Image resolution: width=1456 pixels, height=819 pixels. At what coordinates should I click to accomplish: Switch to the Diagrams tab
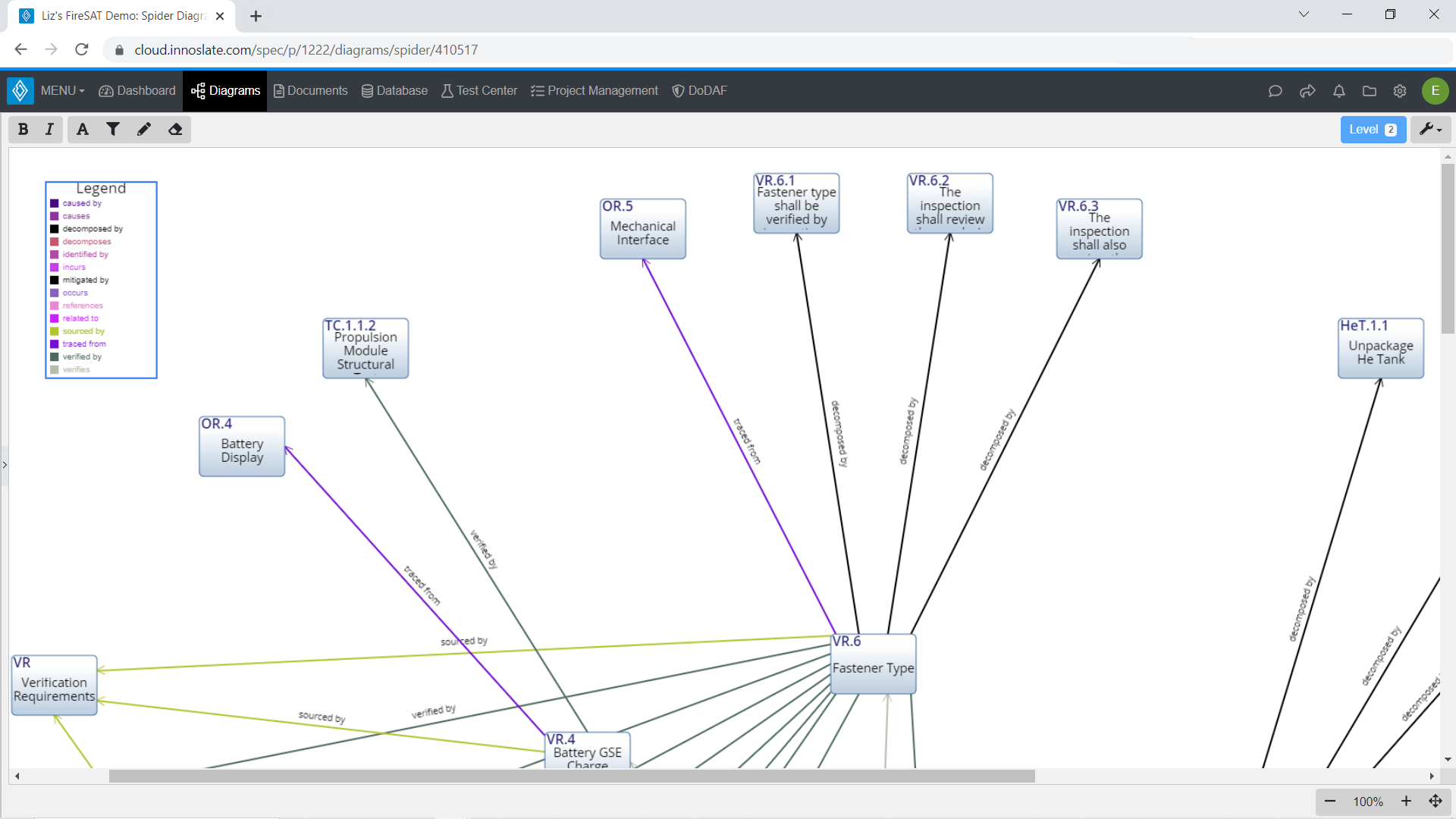[x=224, y=90]
